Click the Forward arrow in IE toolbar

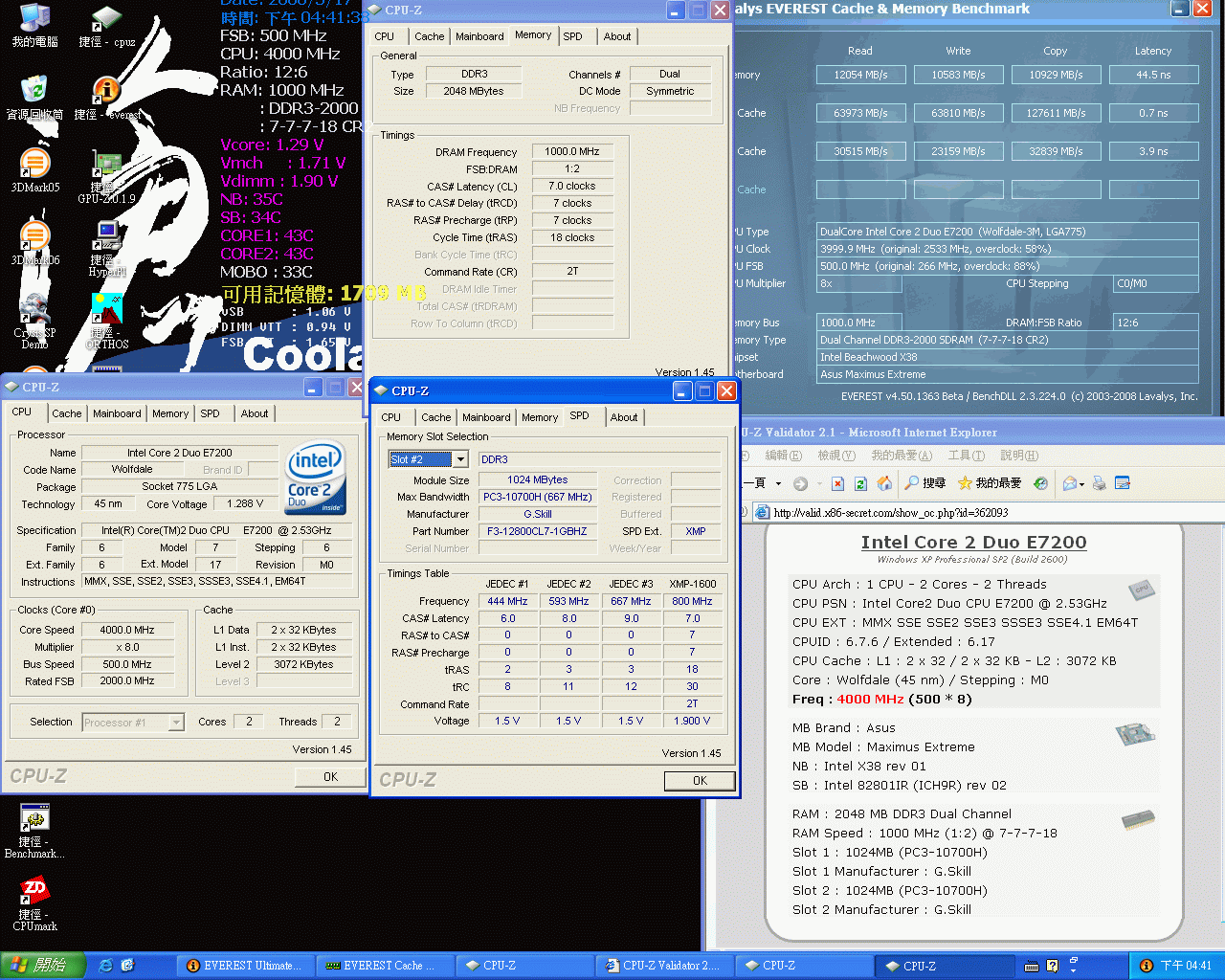[800, 483]
